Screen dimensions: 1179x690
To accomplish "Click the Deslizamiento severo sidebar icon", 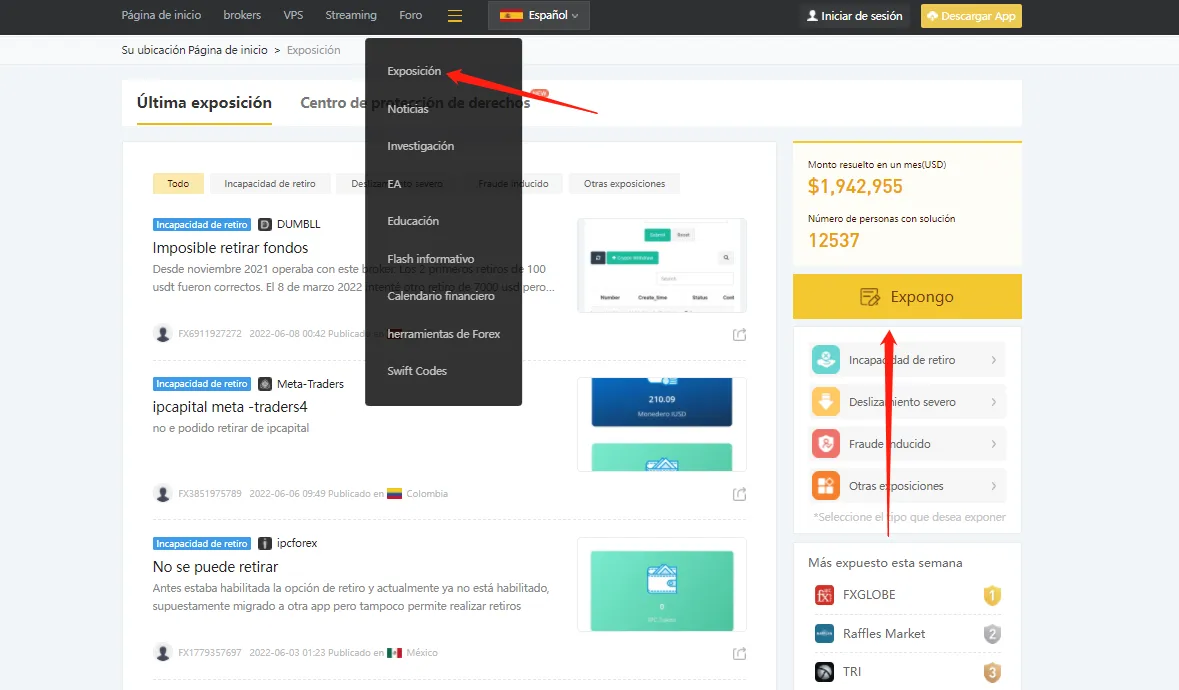I will click(x=826, y=401).
